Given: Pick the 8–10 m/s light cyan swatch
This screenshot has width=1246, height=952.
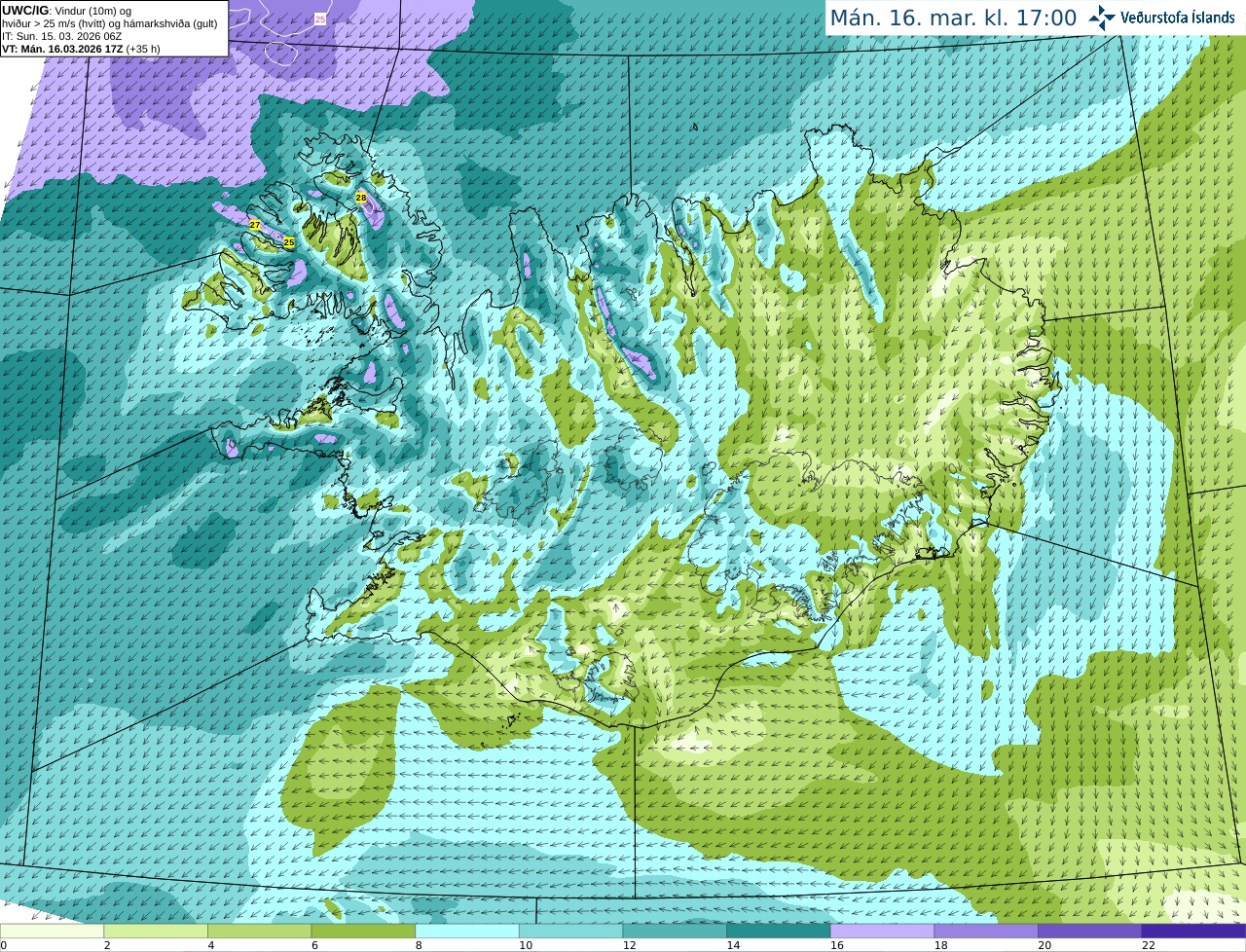Looking at the screenshot, I should (x=466, y=931).
